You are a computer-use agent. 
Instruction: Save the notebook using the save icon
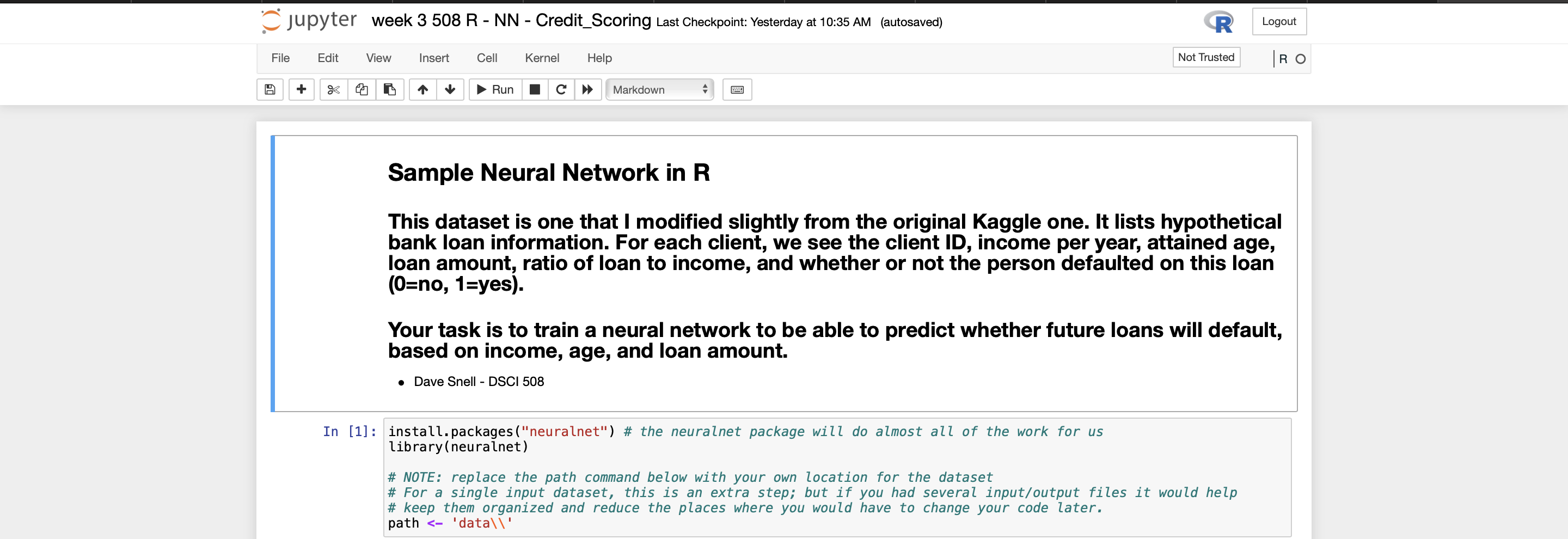click(x=269, y=89)
